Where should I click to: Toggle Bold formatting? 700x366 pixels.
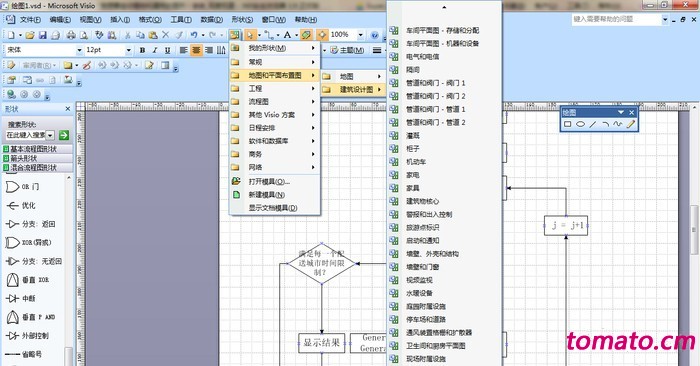coord(142,50)
